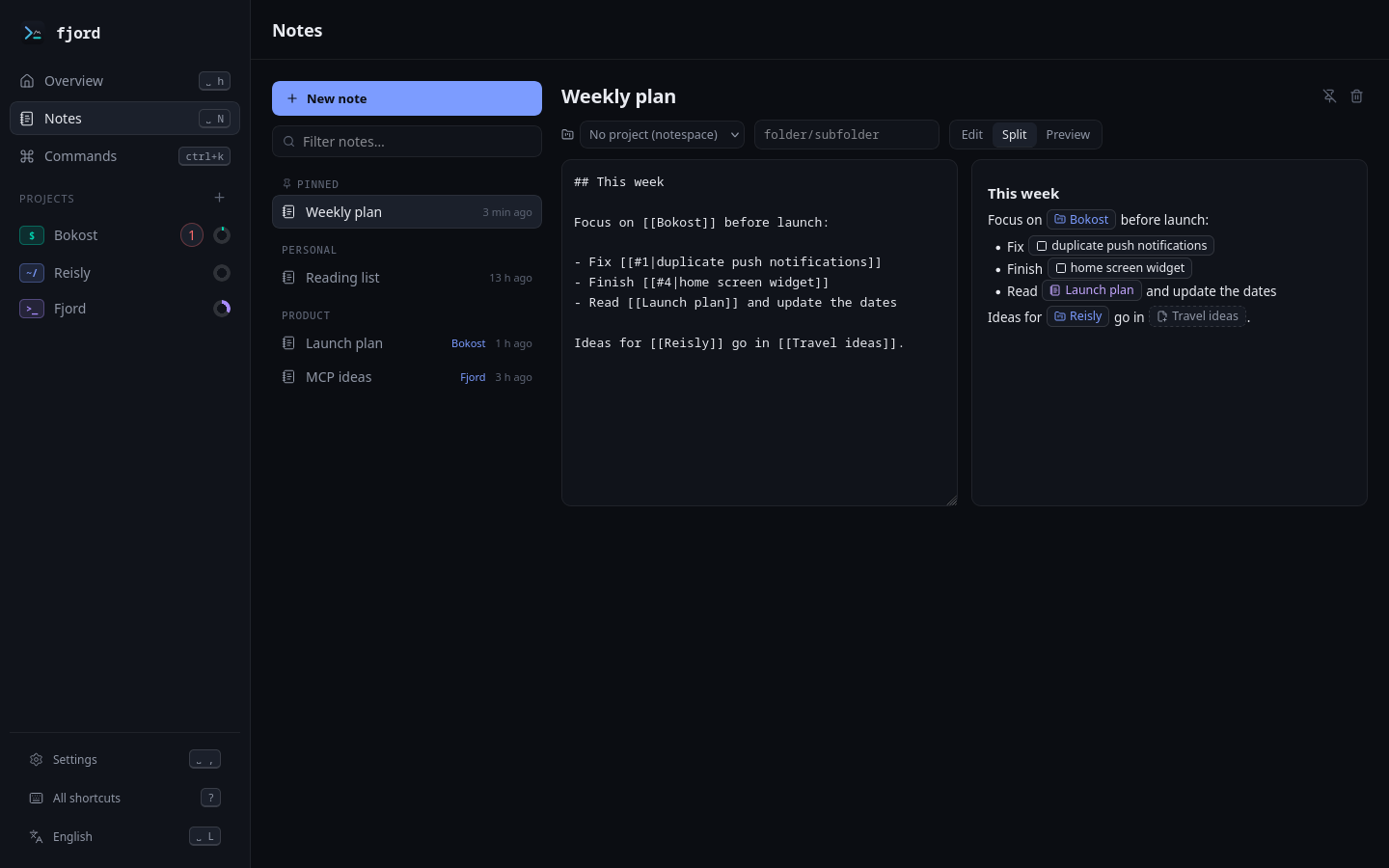Click the keyboard icon beside All shortcuts

click(x=37, y=799)
